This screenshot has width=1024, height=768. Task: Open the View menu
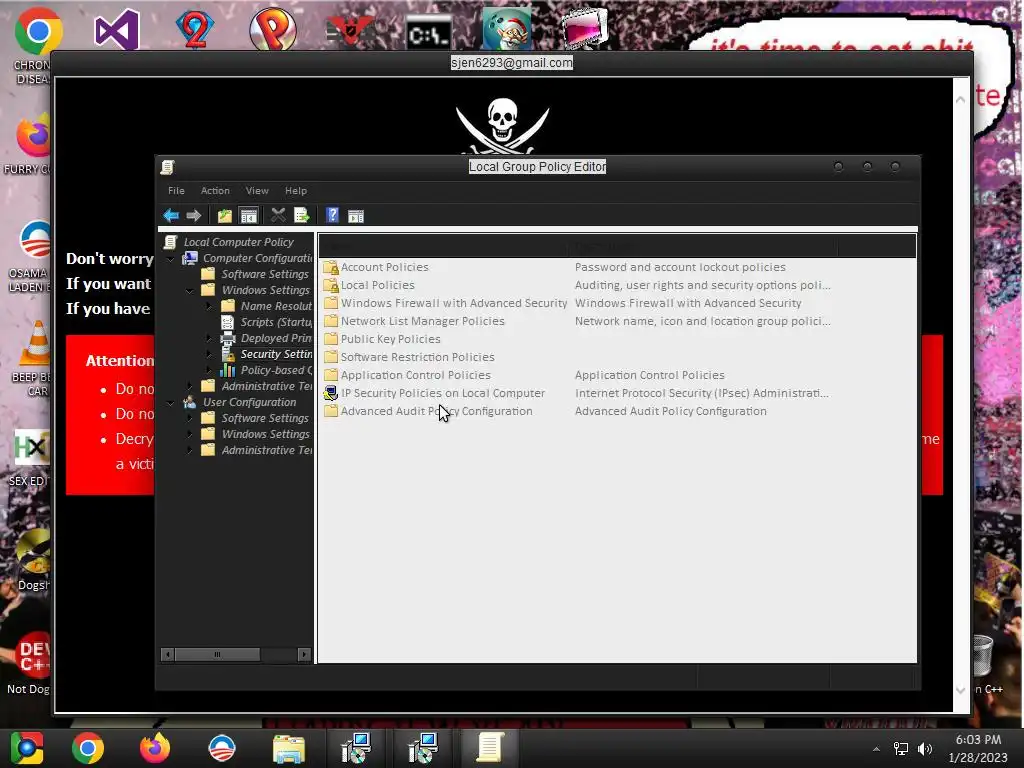[257, 191]
